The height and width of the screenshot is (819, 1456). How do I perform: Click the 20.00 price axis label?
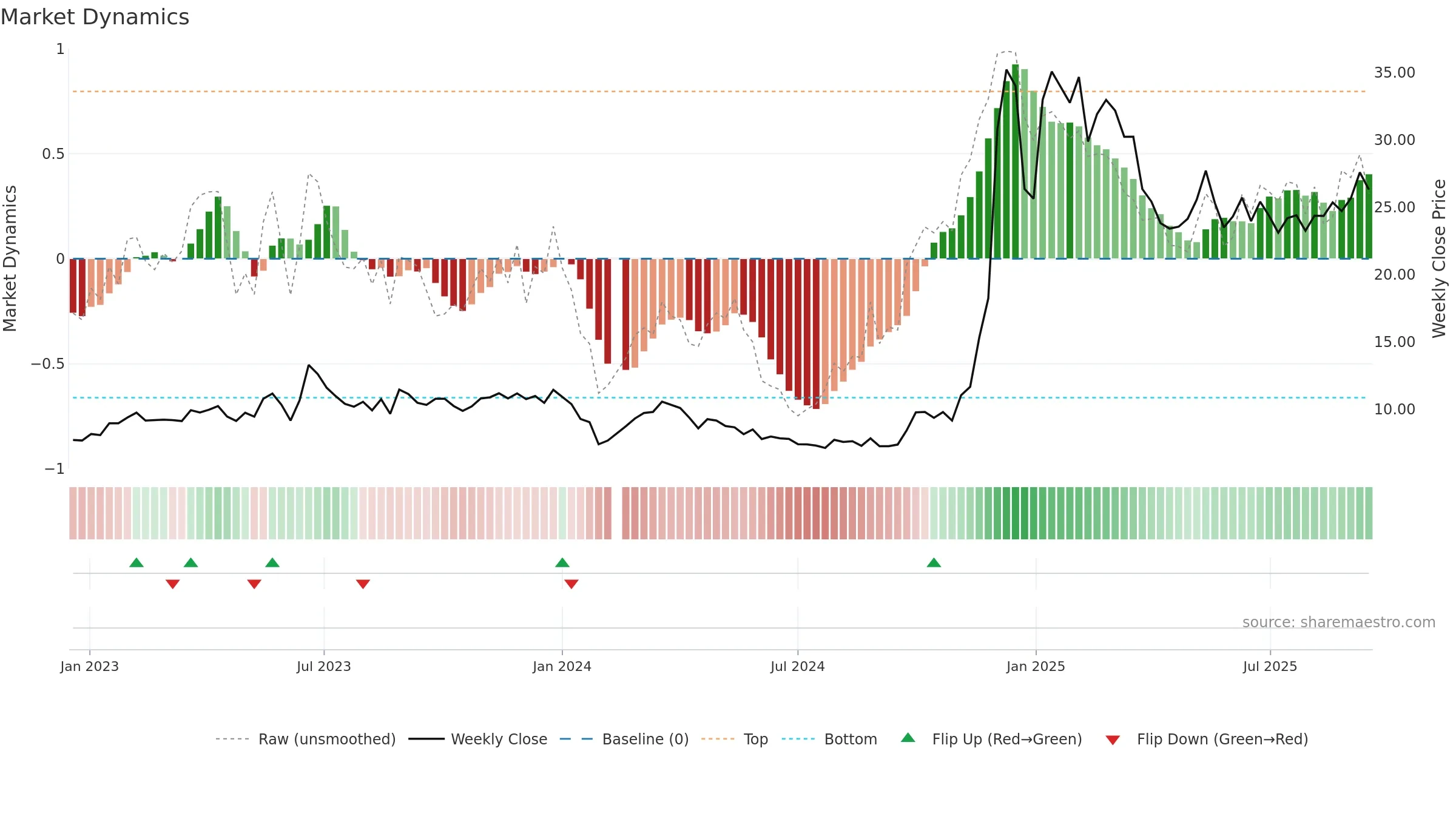tap(1395, 275)
